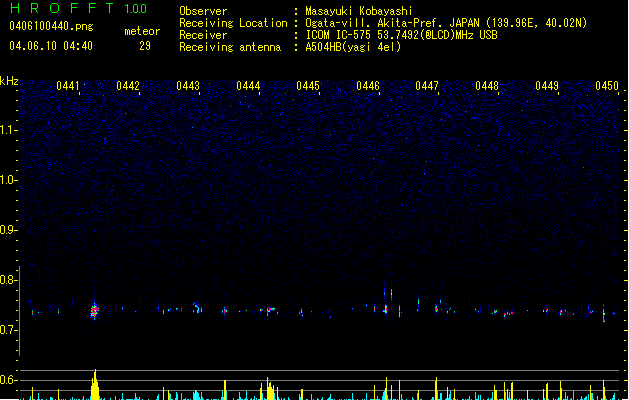Click the 0.6 kHz axis label
The height and width of the screenshot is (400, 629).
[9, 380]
